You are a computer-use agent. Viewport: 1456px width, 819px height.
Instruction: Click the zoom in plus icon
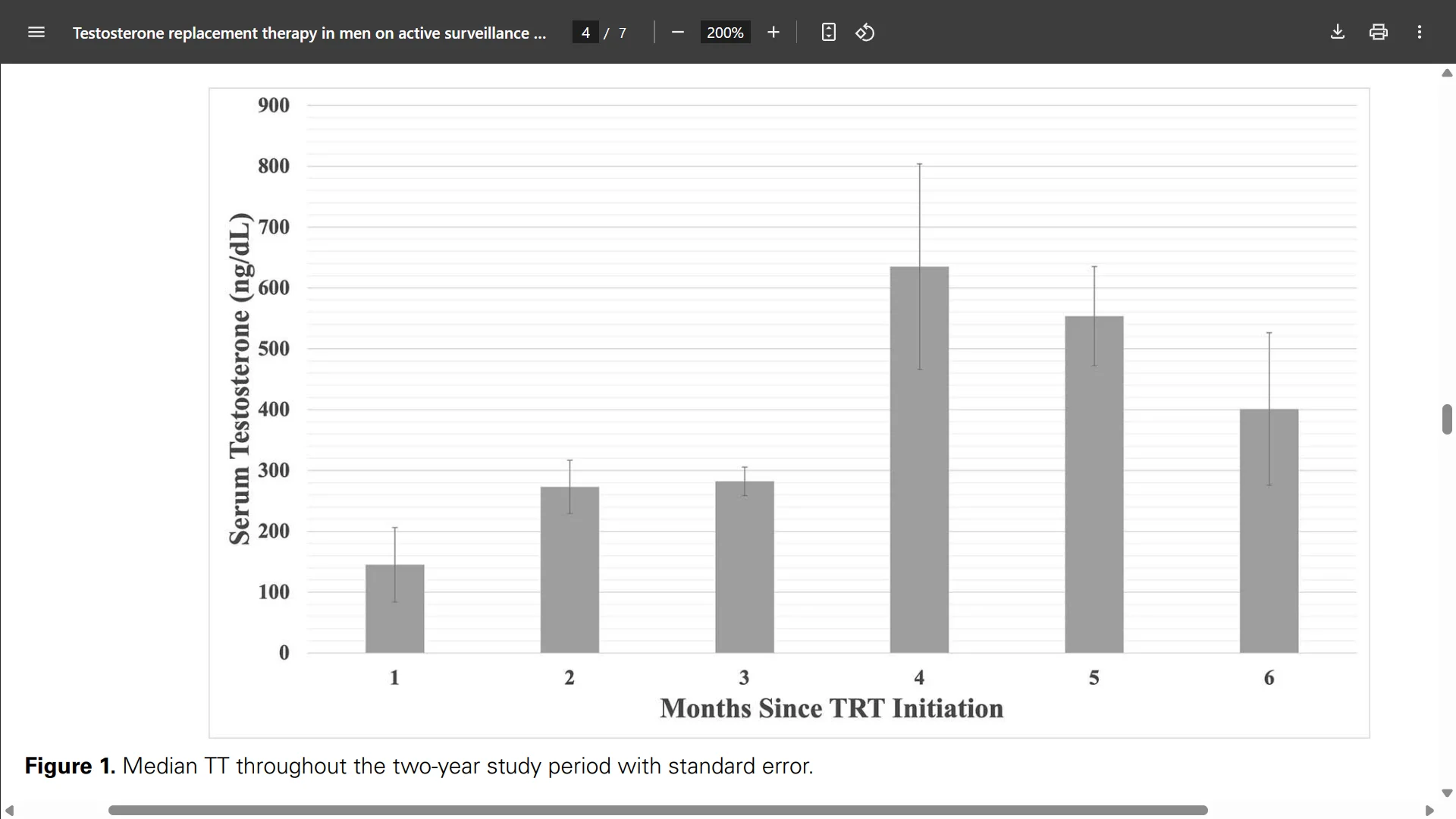click(x=773, y=32)
